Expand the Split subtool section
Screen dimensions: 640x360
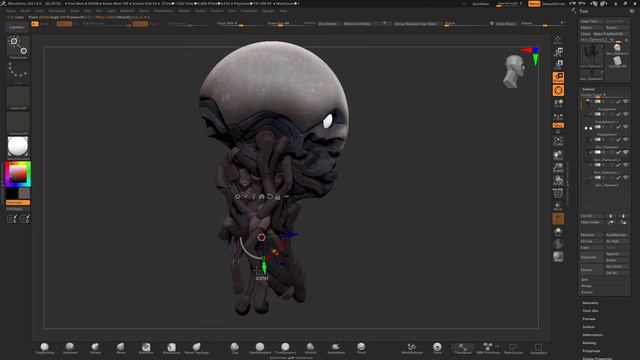[x=585, y=280]
